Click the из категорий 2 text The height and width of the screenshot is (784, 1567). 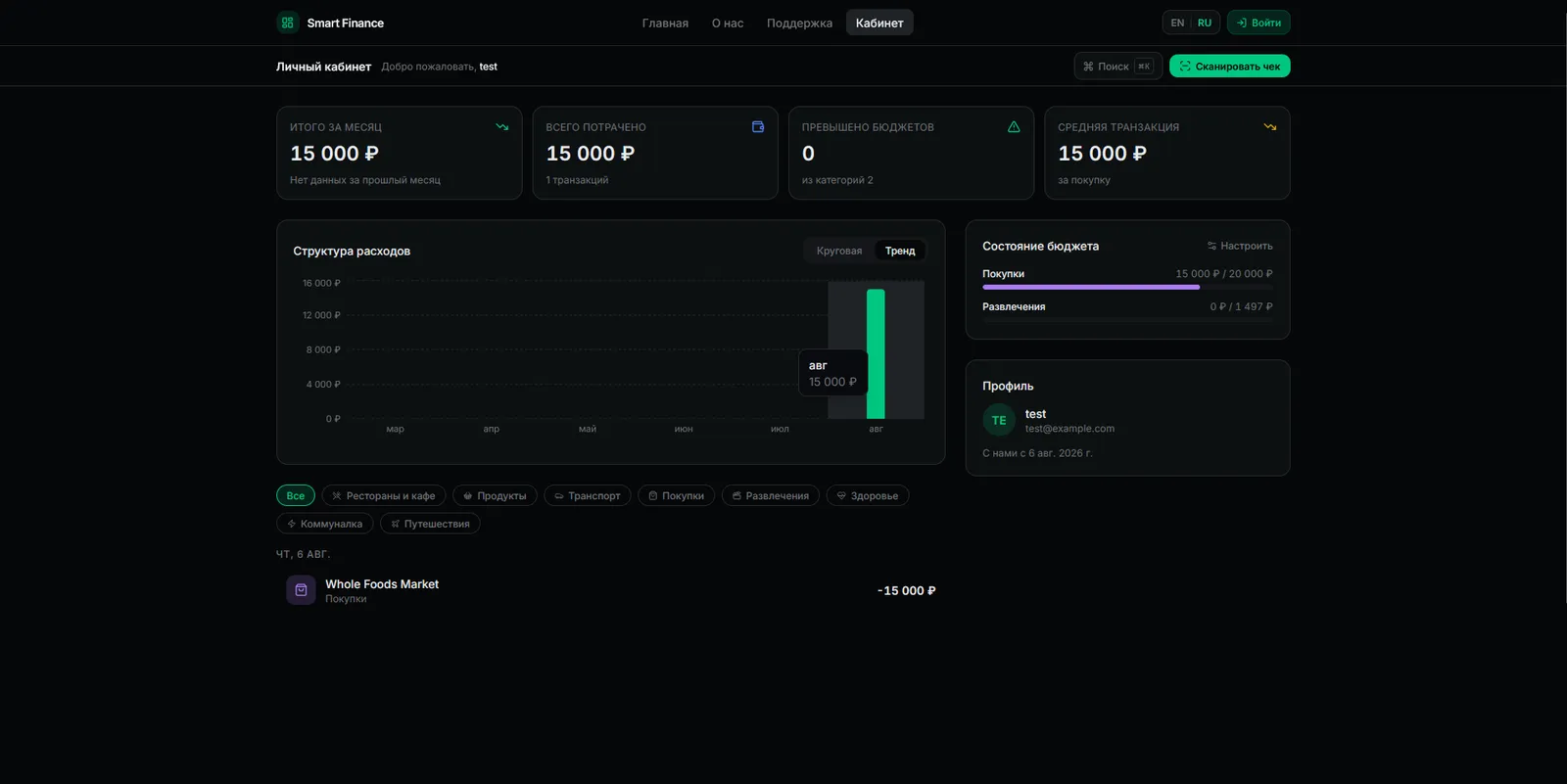coord(837,180)
